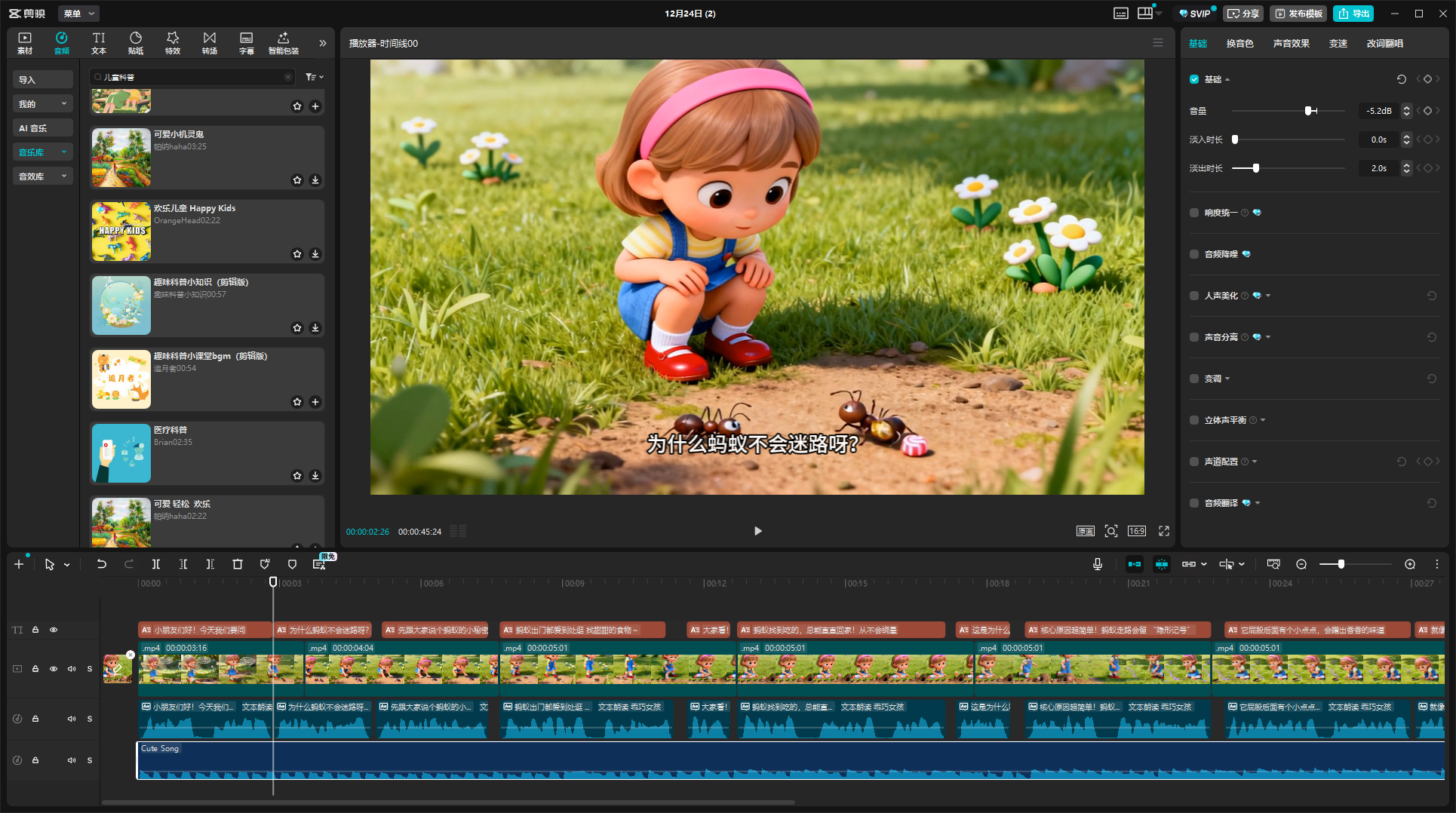Image resolution: width=1456 pixels, height=813 pixels.
Task: Open the 特效 effects panel icon
Action: pyautogui.click(x=173, y=43)
